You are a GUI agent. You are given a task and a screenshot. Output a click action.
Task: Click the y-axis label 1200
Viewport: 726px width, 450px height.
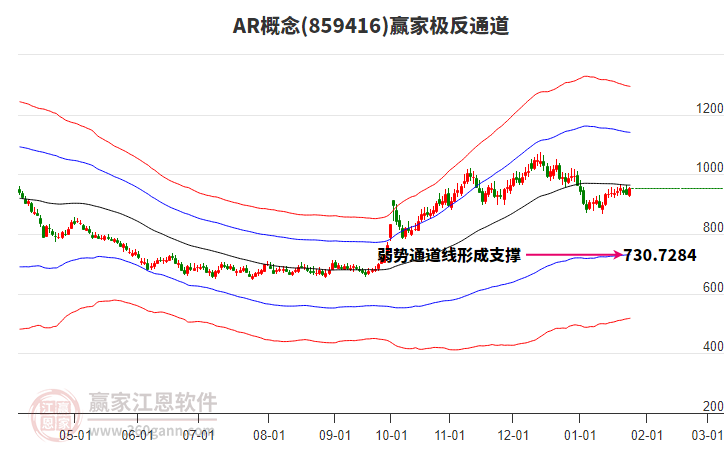pos(710,108)
